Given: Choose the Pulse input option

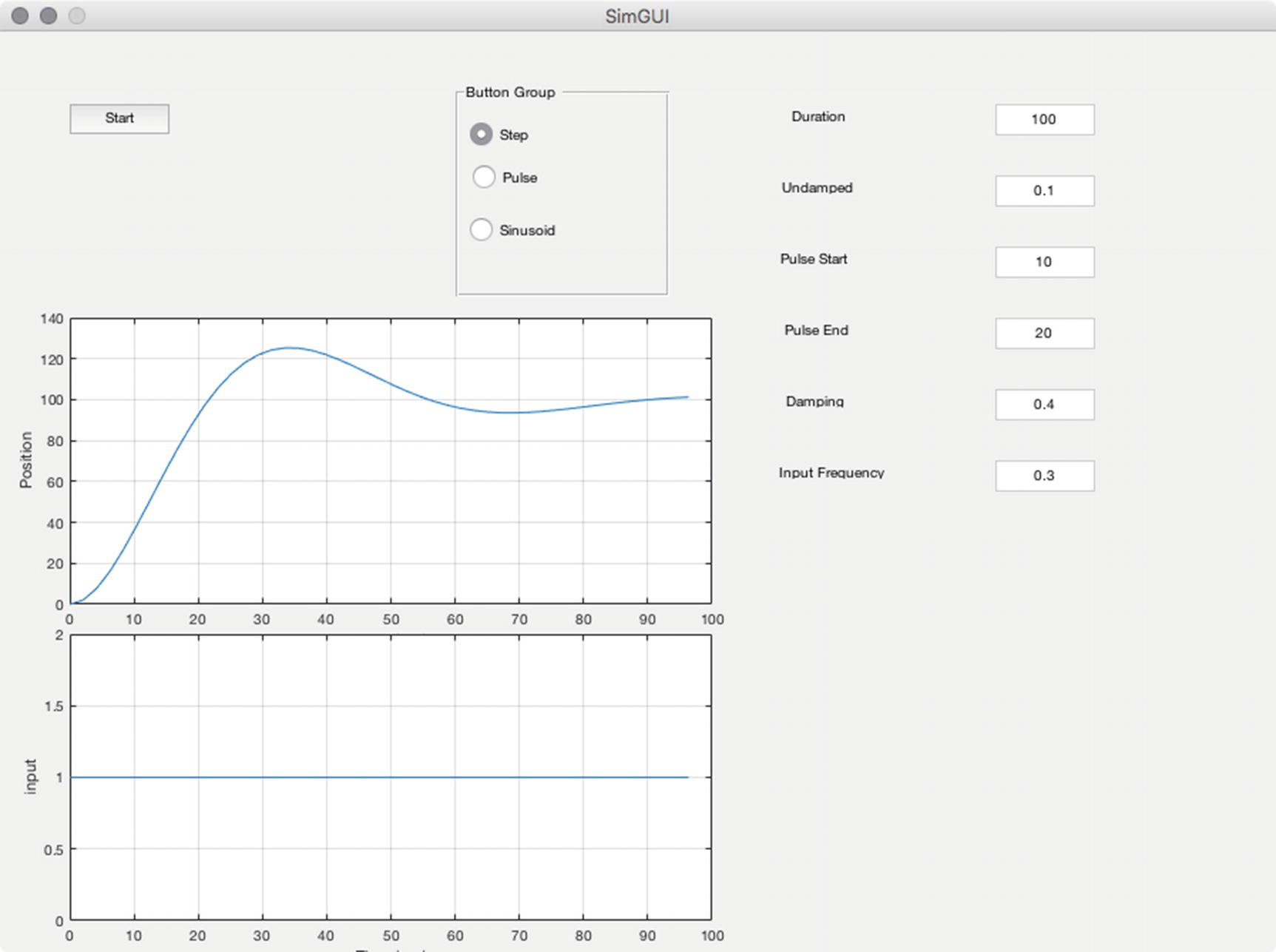Looking at the screenshot, I should point(484,177).
